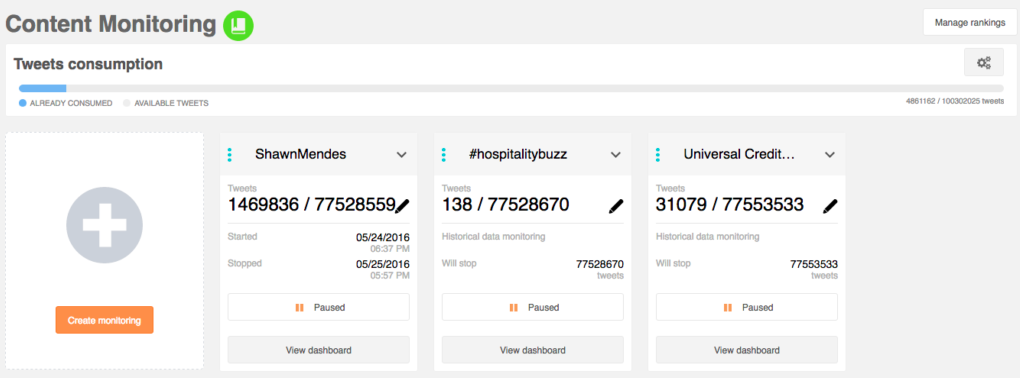This screenshot has width=1020, height=378.
Task: Open #hospitalitybuzz card three-dot menu
Action: click(x=444, y=154)
